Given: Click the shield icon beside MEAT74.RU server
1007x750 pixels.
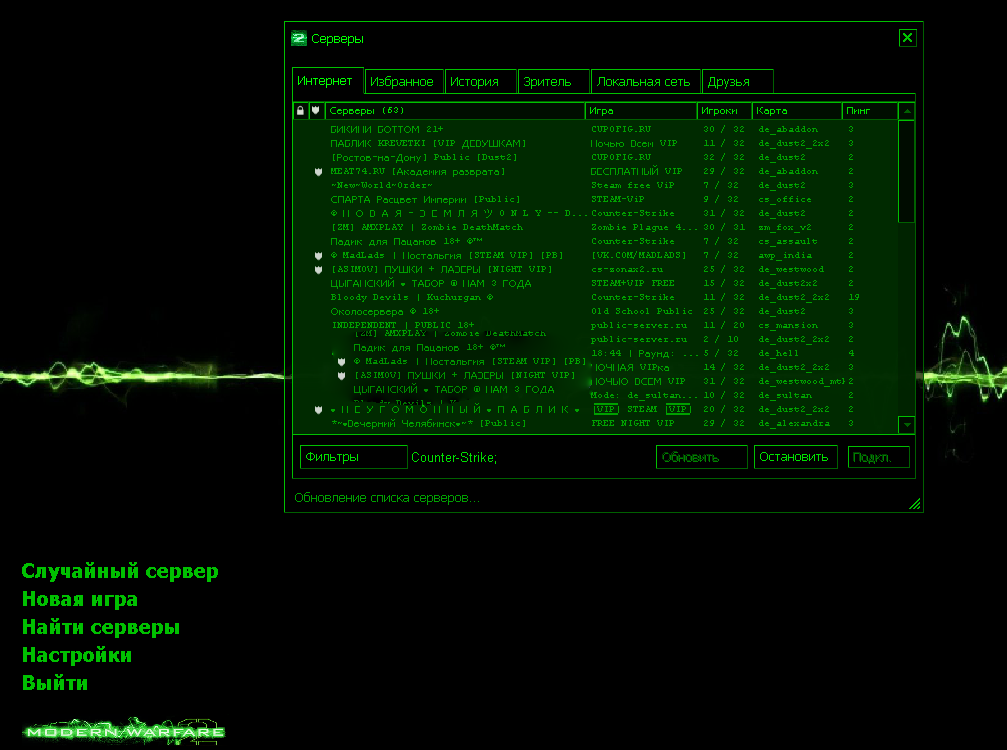Looking at the screenshot, I should pyautogui.click(x=317, y=172).
